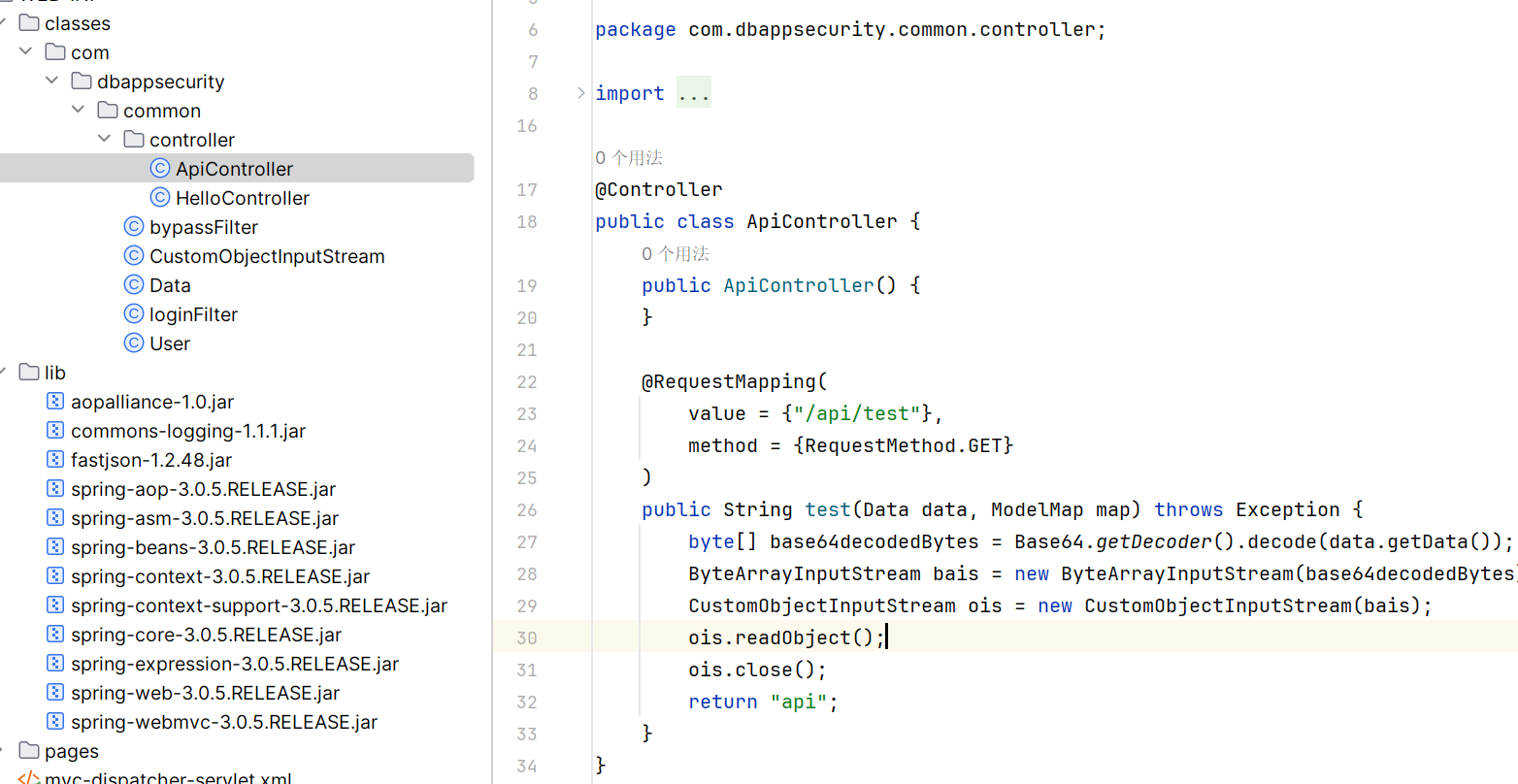Click the spring-web-3.0.5.RELEASE.jar archive icon

55,693
